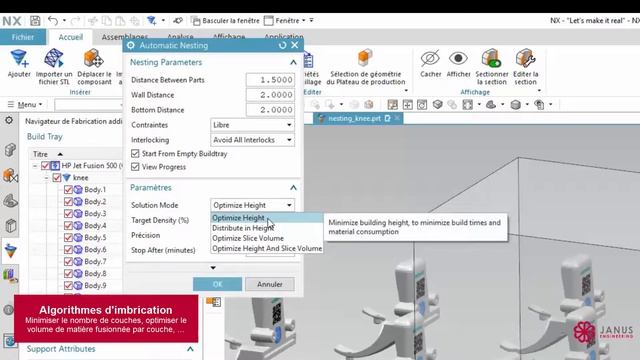Click the settings gear icon in left sidebar
Viewport: 640px width, 360px height.
[9, 120]
